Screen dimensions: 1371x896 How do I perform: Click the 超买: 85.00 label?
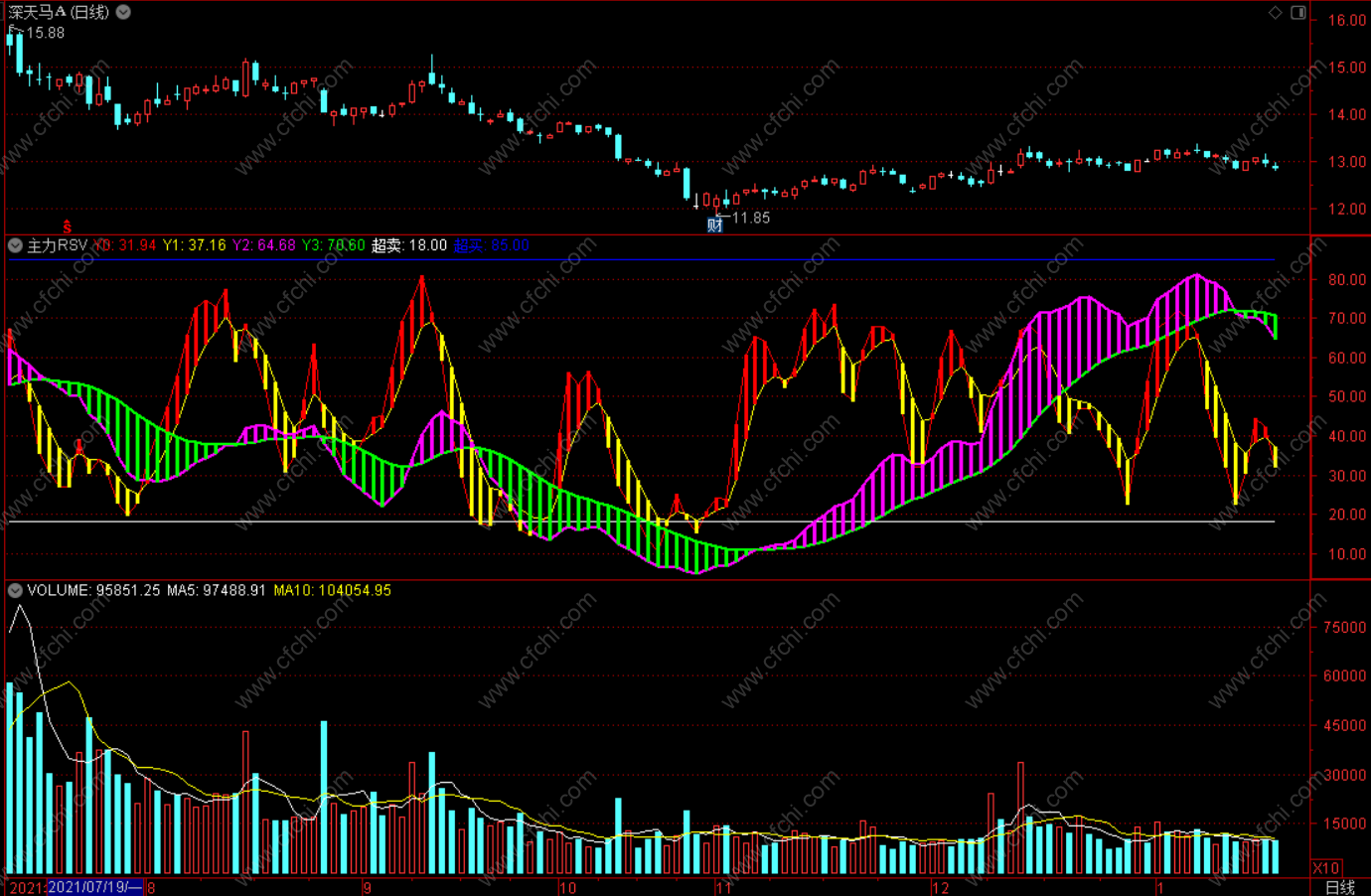click(491, 245)
